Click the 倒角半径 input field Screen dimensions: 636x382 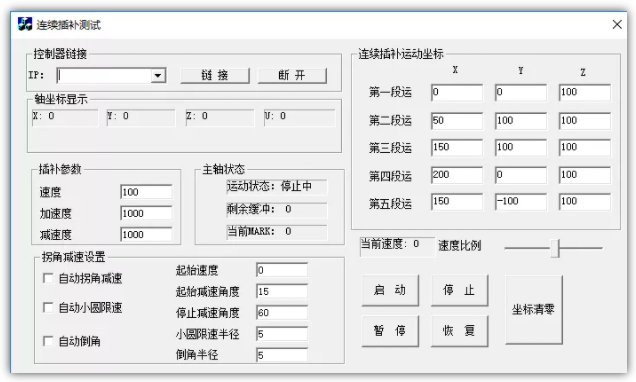tap(282, 355)
